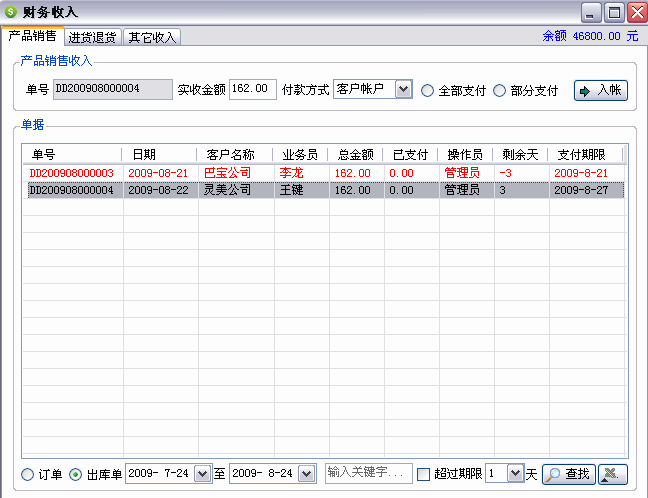648x498 pixels.
Task: Sort by the 日期 column header
Action: [160, 155]
